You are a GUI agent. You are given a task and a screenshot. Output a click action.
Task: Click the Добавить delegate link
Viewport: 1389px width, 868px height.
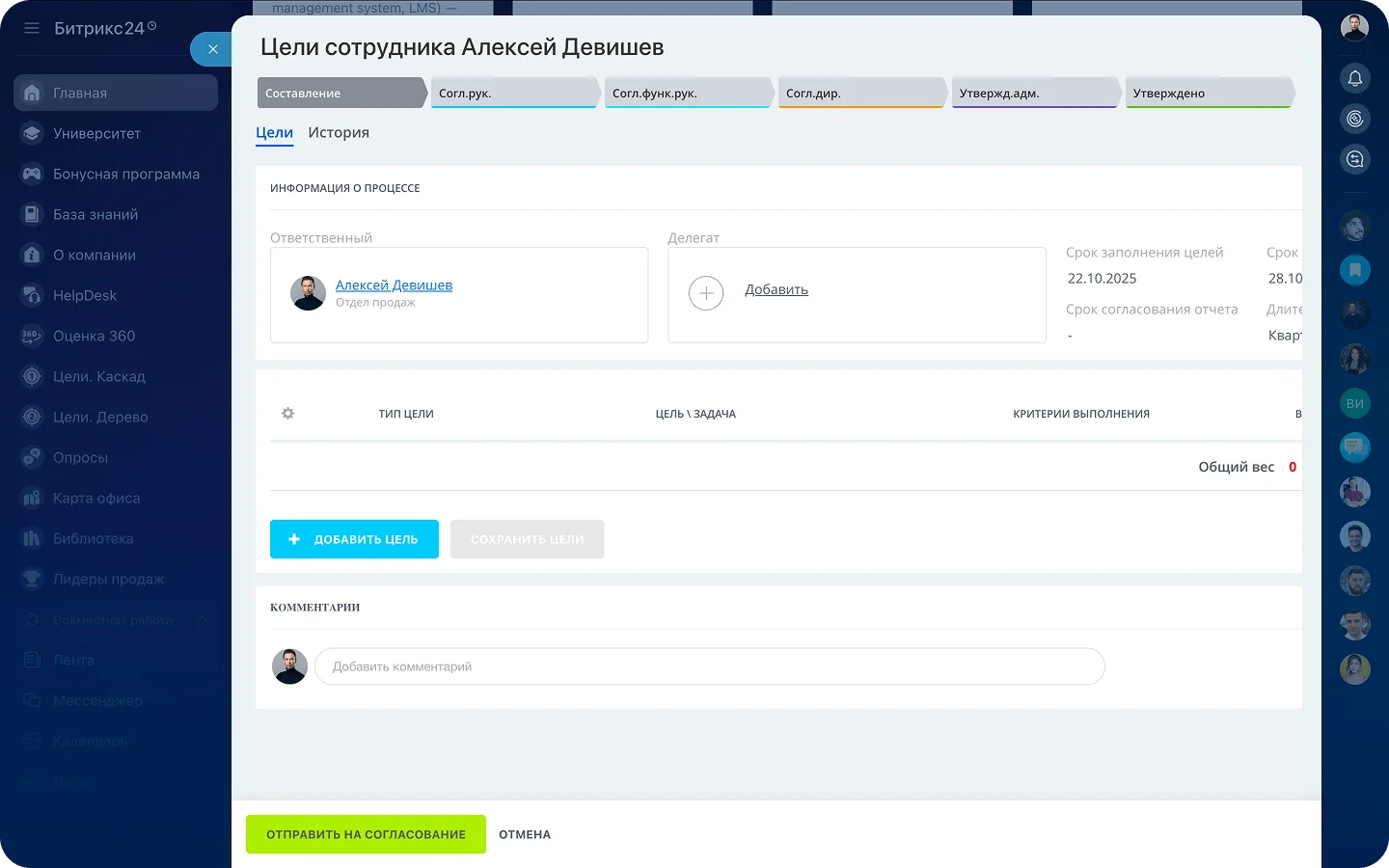point(776,289)
